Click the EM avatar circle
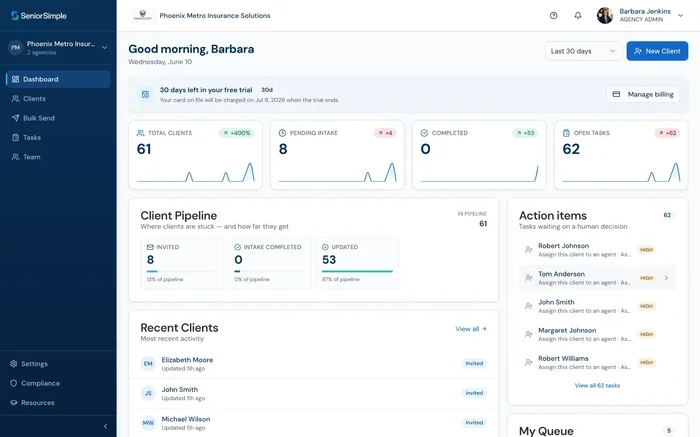The width and height of the screenshot is (700, 437). pyautogui.click(x=148, y=364)
